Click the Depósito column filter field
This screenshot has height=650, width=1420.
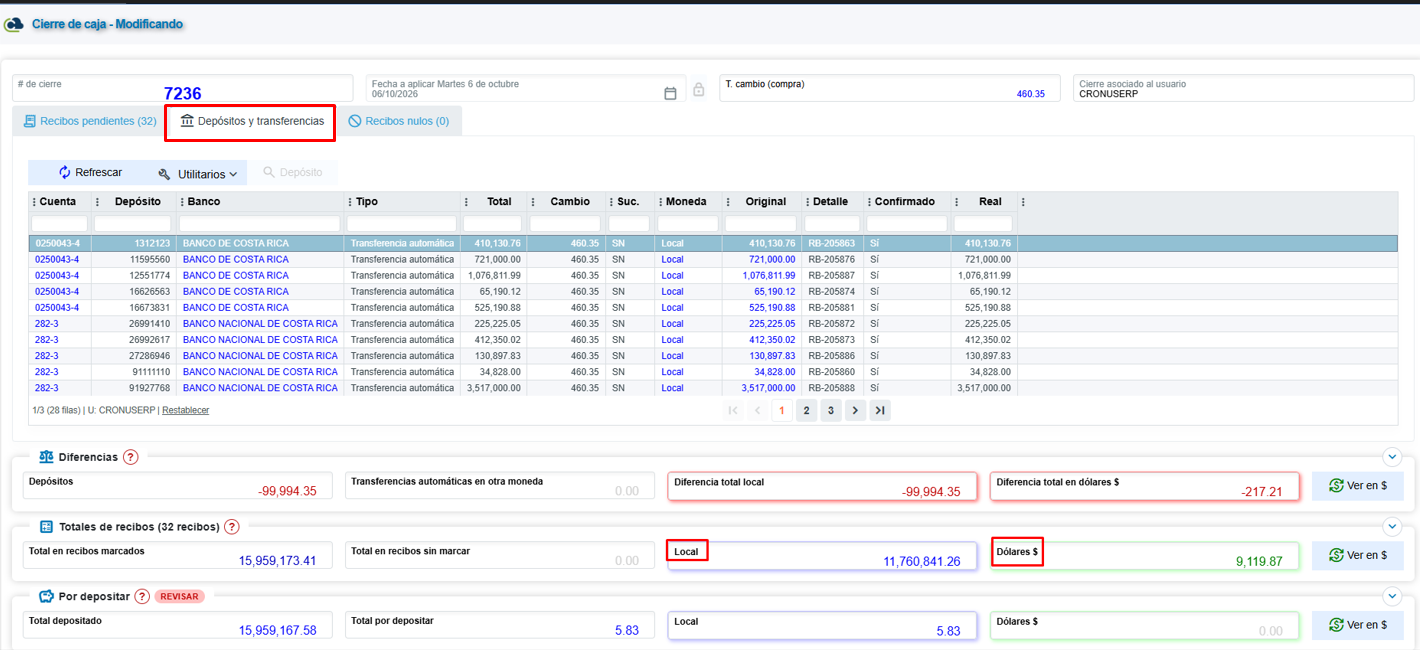[133, 224]
